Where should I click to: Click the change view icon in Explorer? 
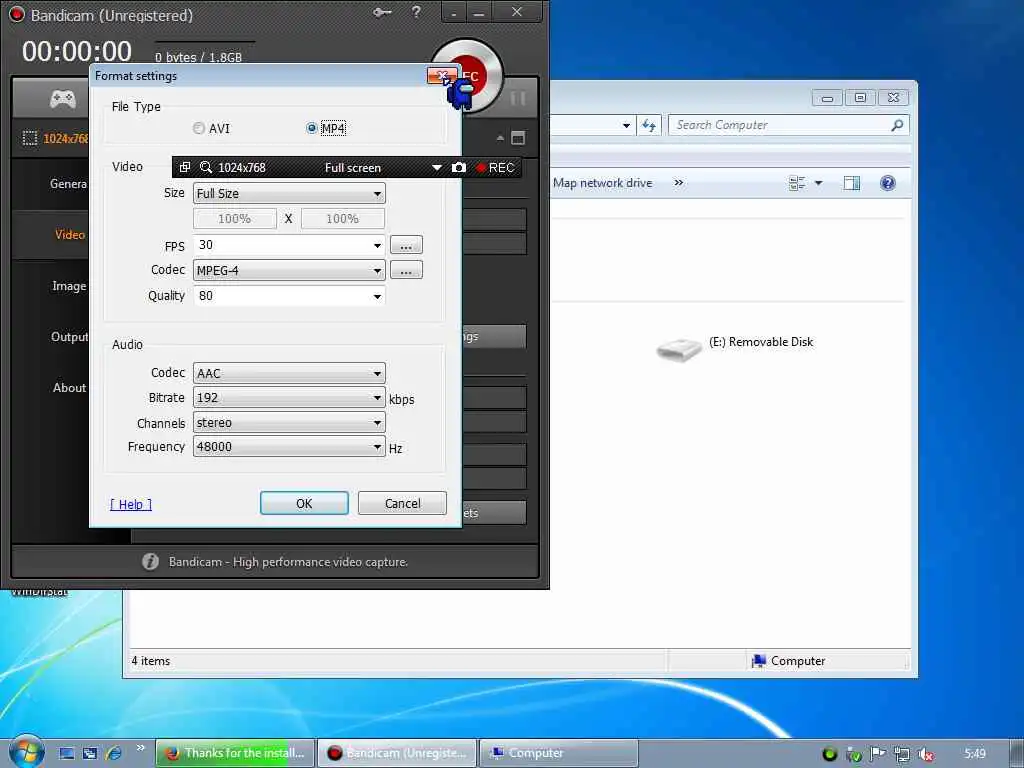coord(797,184)
